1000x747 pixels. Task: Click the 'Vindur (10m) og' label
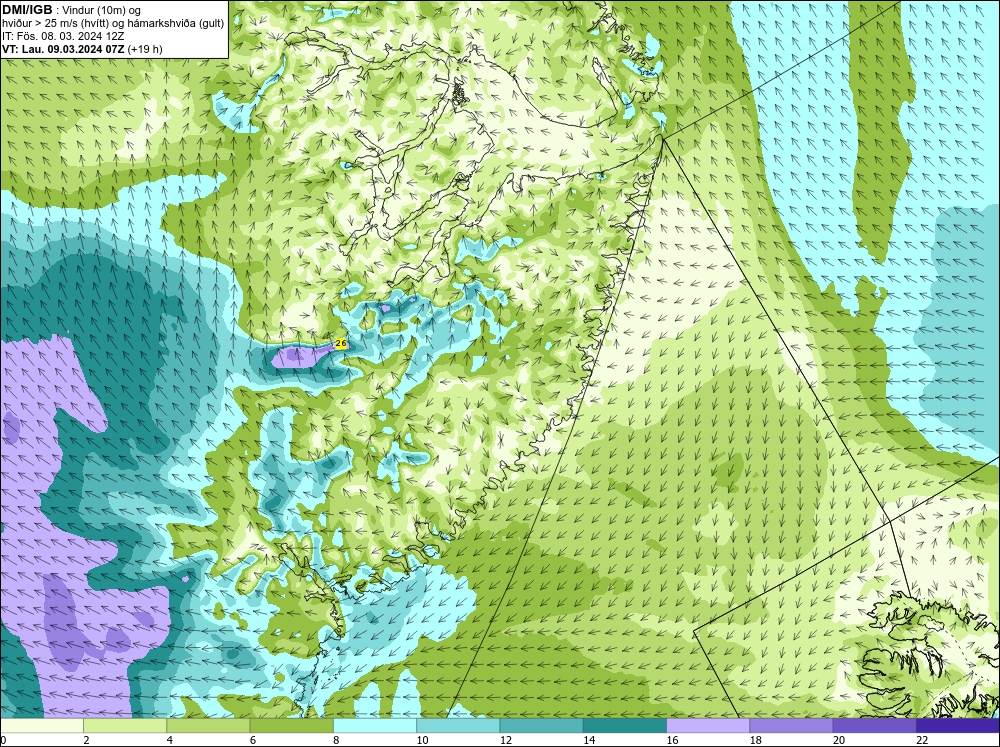(x=103, y=11)
